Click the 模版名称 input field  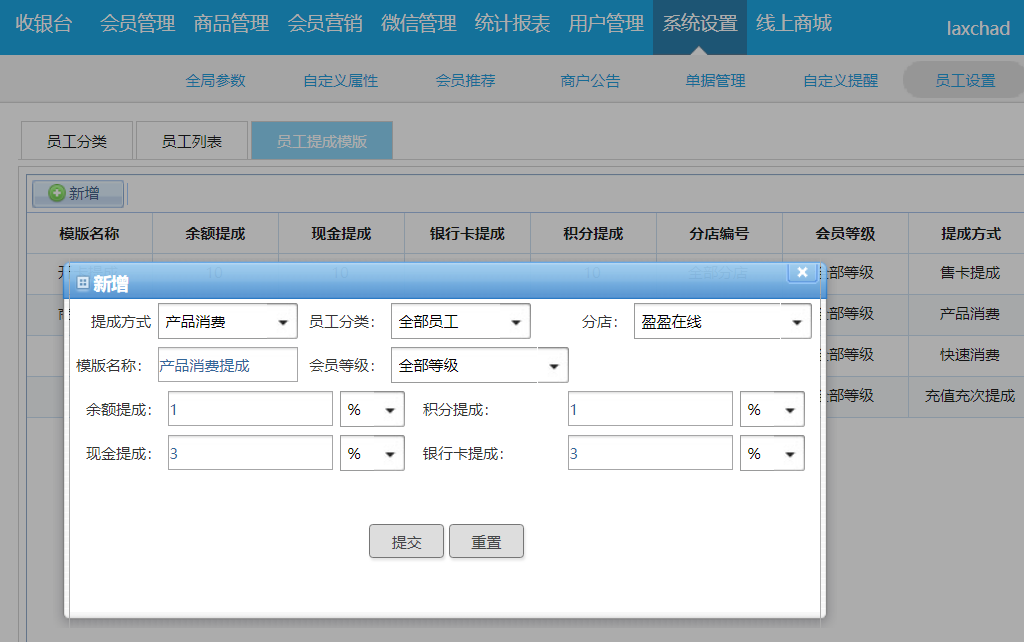click(227, 366)
